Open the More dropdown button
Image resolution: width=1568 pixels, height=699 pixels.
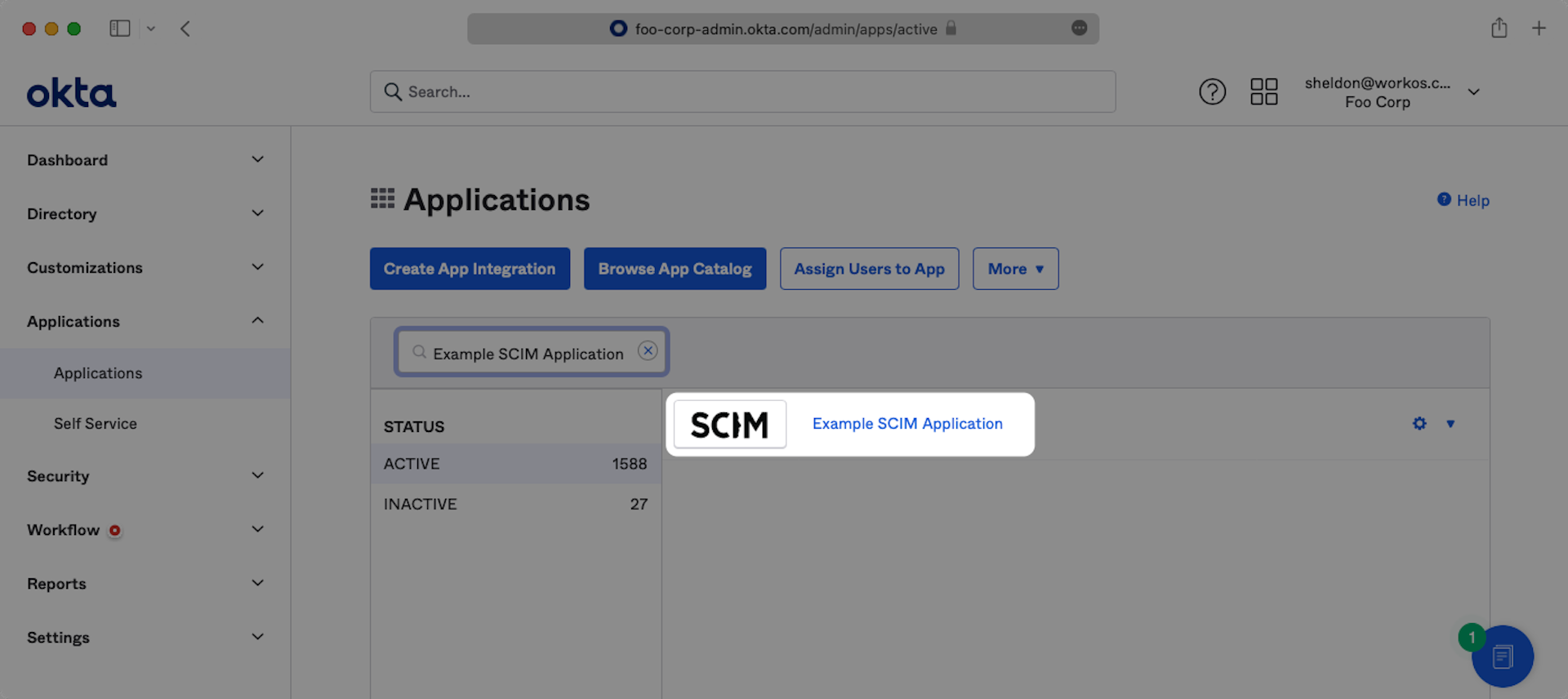coord(1015,269)
